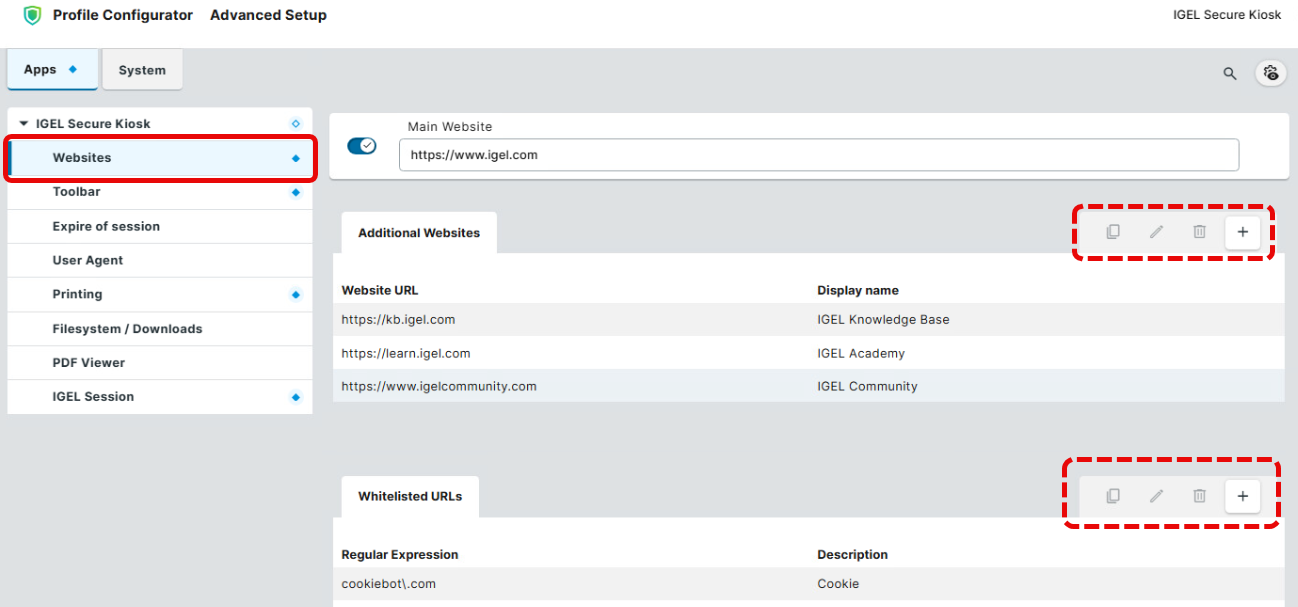1298x607 pixels.
Task: Open Toolbar settings in sidebar
Action: [x=77, y=192]
